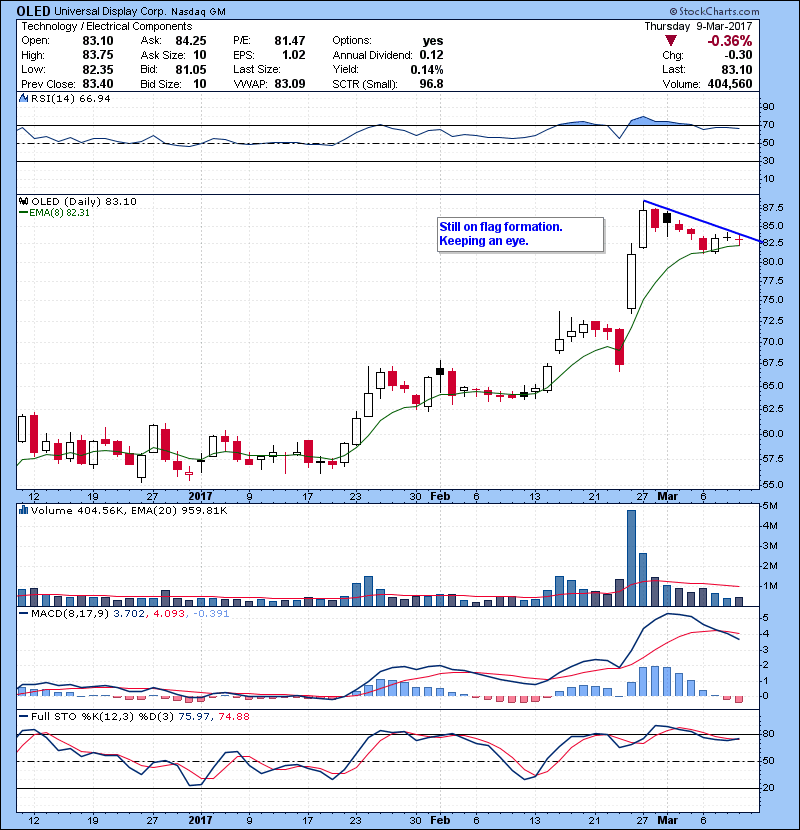Click the Technology / Electrical Components sector text
Screen dimensions: 800x830
(106, 26)
